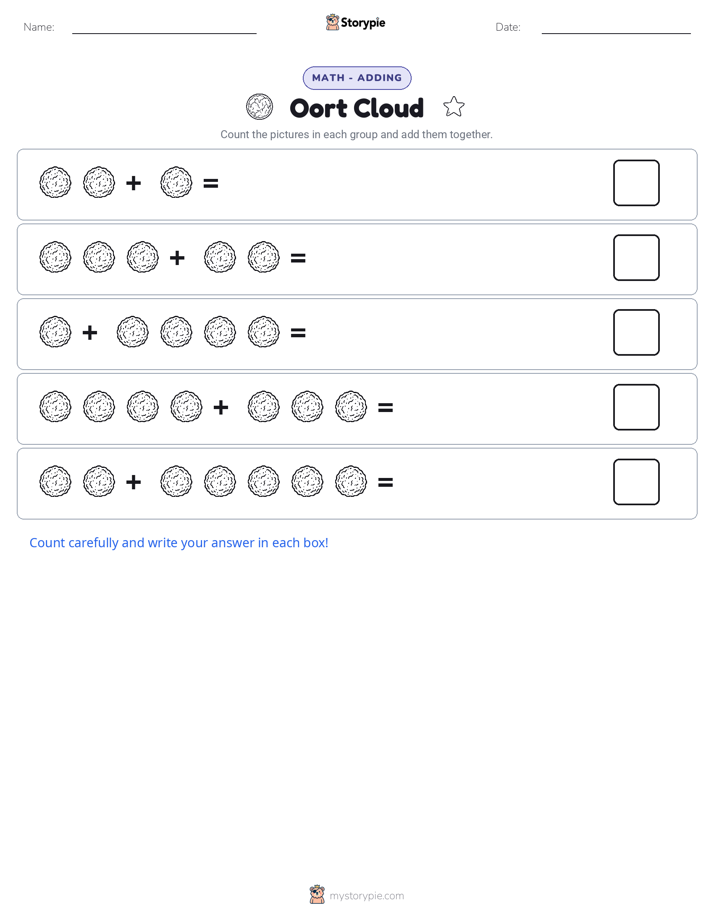Select the answer box in the fifth row
The width and height of the screenshot is (714, 924).
point(636,482)
